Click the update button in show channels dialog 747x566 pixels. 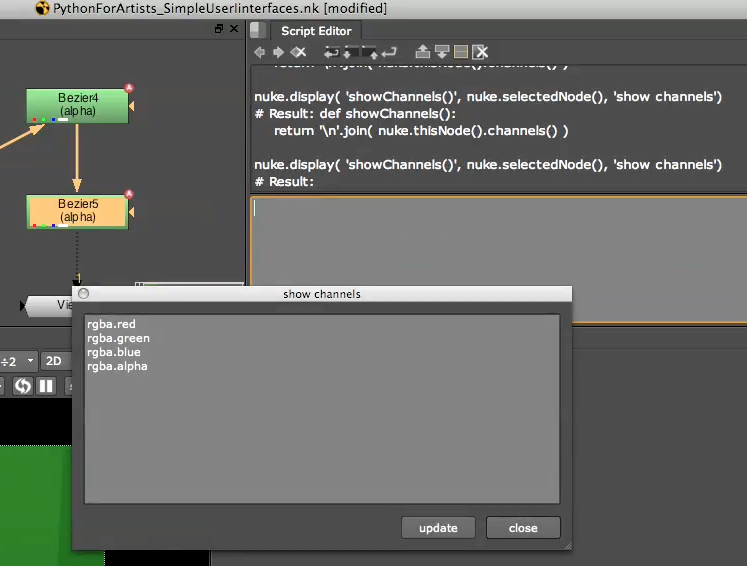438,528
